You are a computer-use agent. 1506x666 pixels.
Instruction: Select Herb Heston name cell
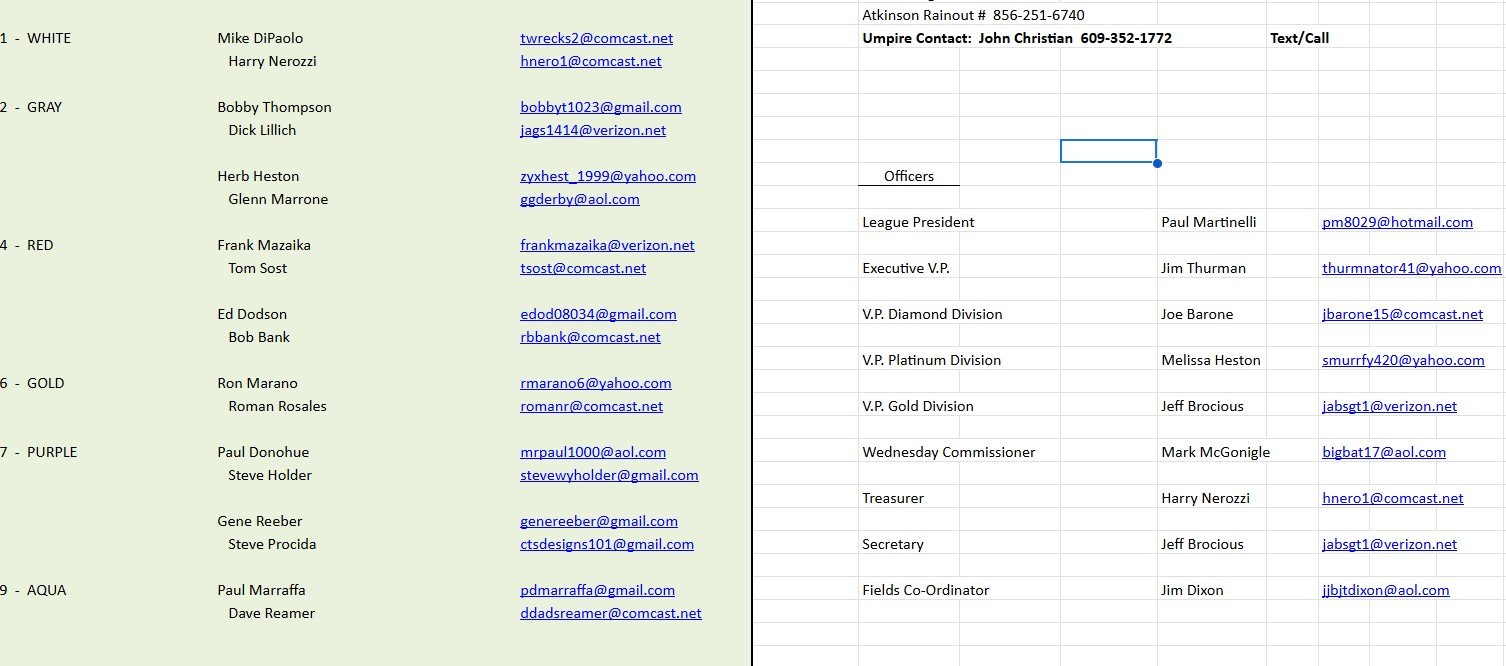[x=258, y=176]
